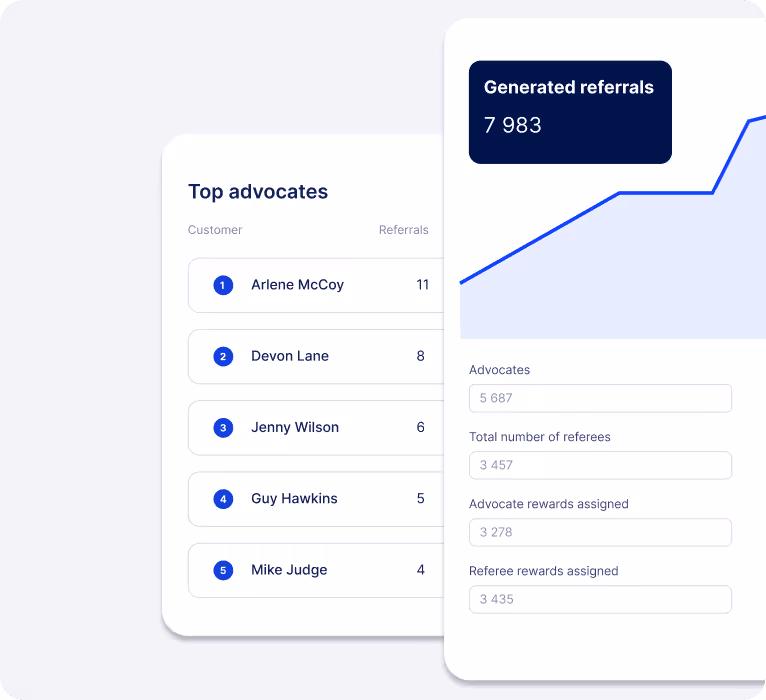The width and height of the screenshot is (766, 700).
Task: Select the Guy Hawkins name
Action: pyautogui.click(x=294, y=499)
